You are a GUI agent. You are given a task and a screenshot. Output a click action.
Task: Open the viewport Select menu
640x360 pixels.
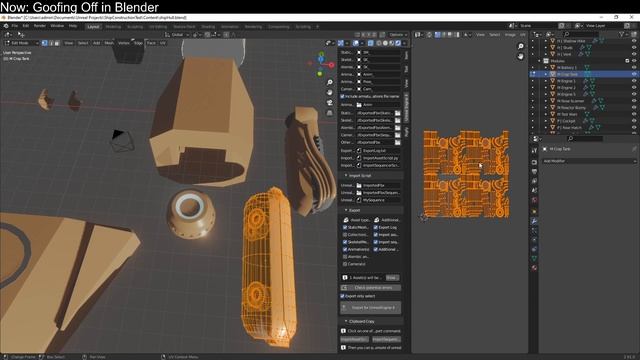[x=83, y=43]
